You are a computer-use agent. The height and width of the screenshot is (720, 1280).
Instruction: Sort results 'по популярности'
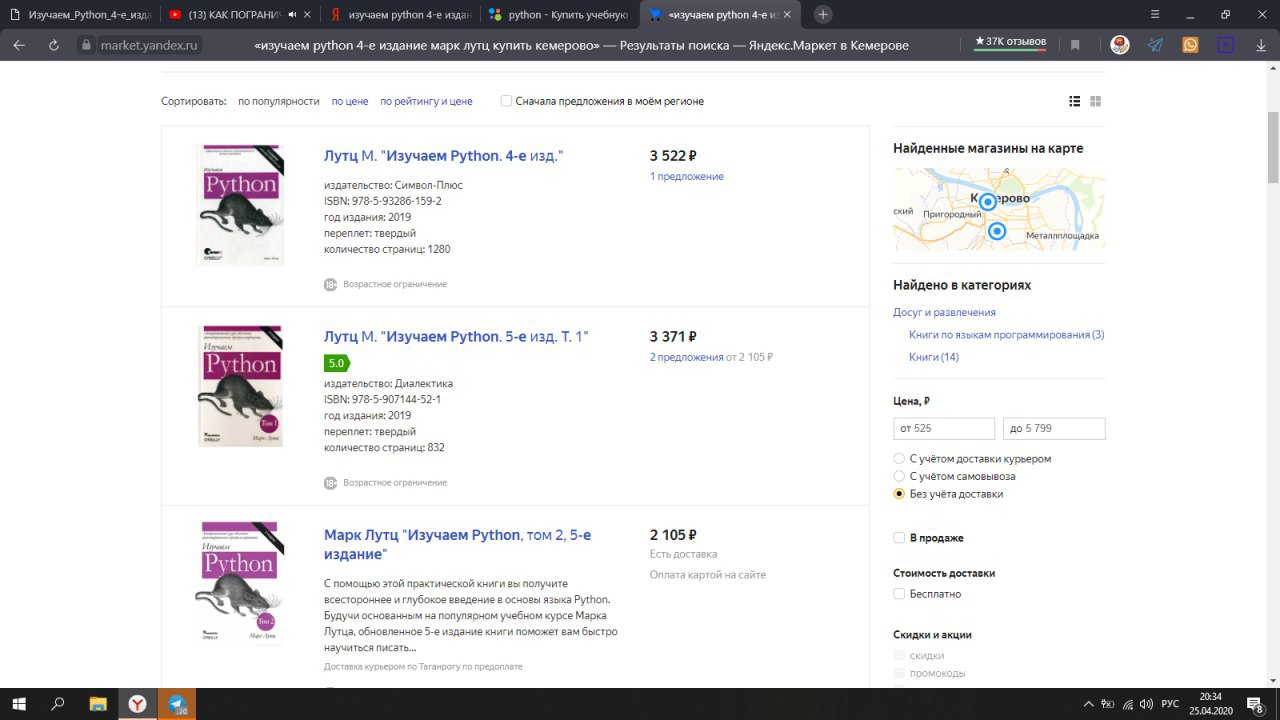(x=279, y=101)
